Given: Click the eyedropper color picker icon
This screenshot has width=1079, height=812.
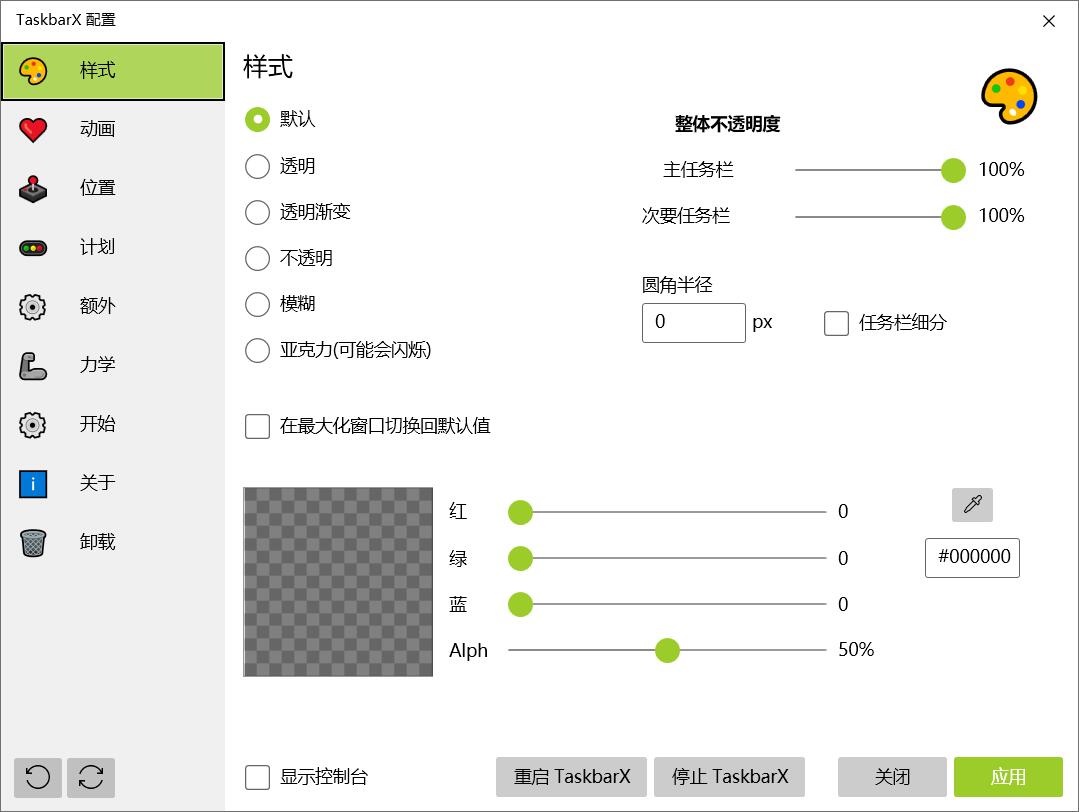Looking at the screenshot, I should tap(972, 504).
